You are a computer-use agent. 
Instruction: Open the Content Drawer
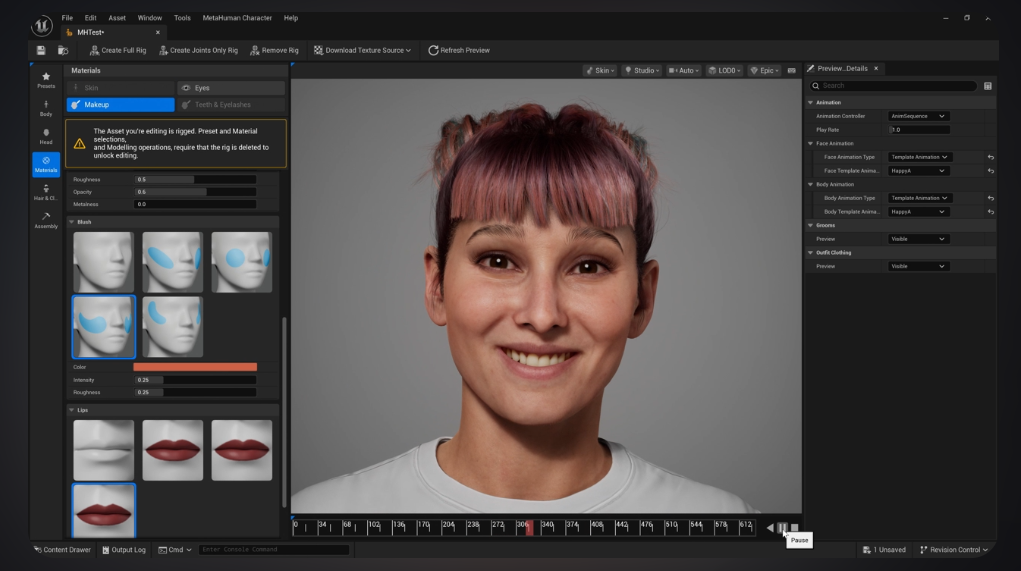62,550
